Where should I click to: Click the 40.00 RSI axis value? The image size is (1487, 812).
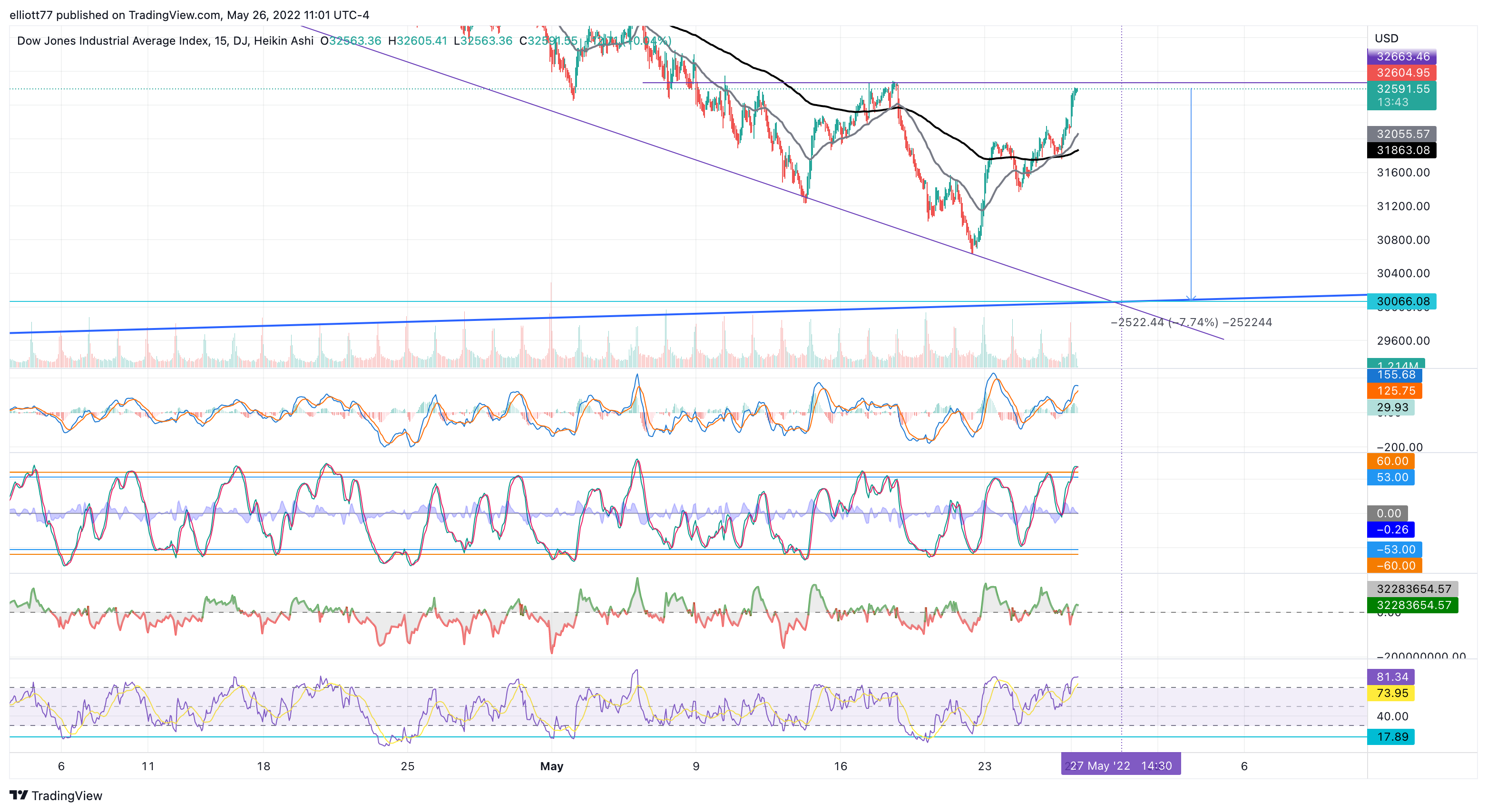[x=1392, y=717]
